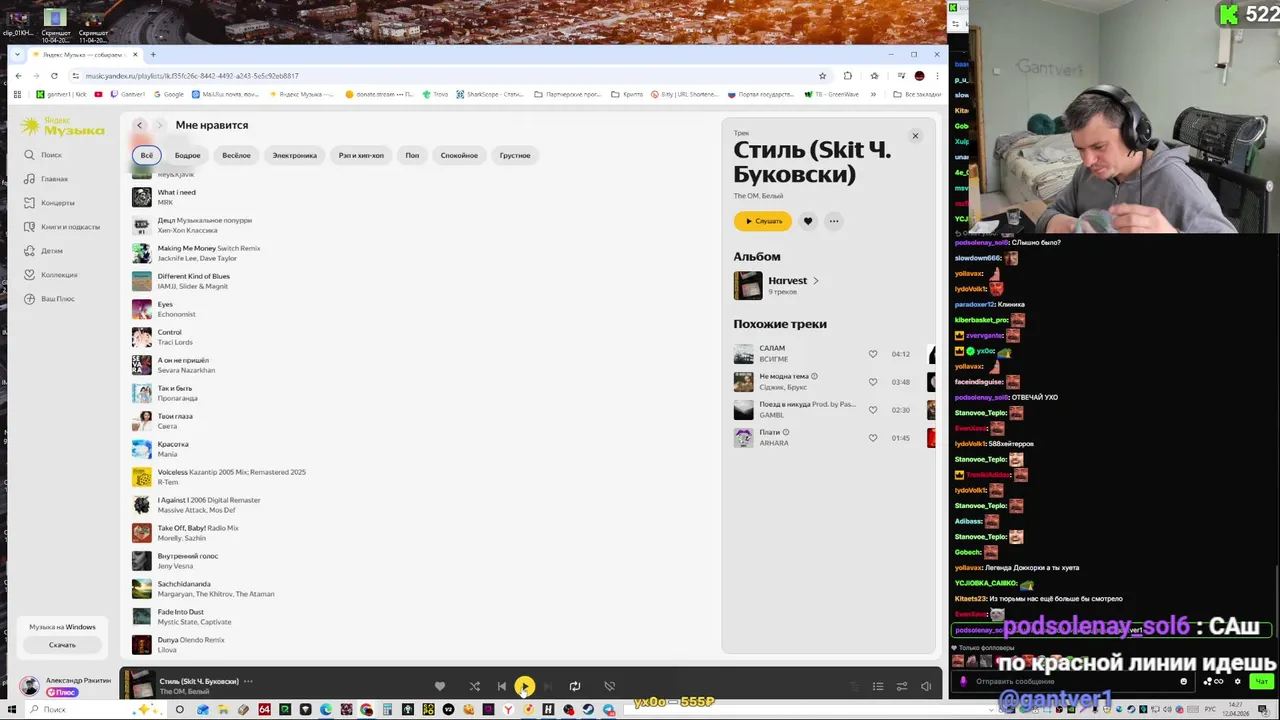Screen dimensions: 1280x720
Task: Like the current track in player bar
Action: coord(439,686)
